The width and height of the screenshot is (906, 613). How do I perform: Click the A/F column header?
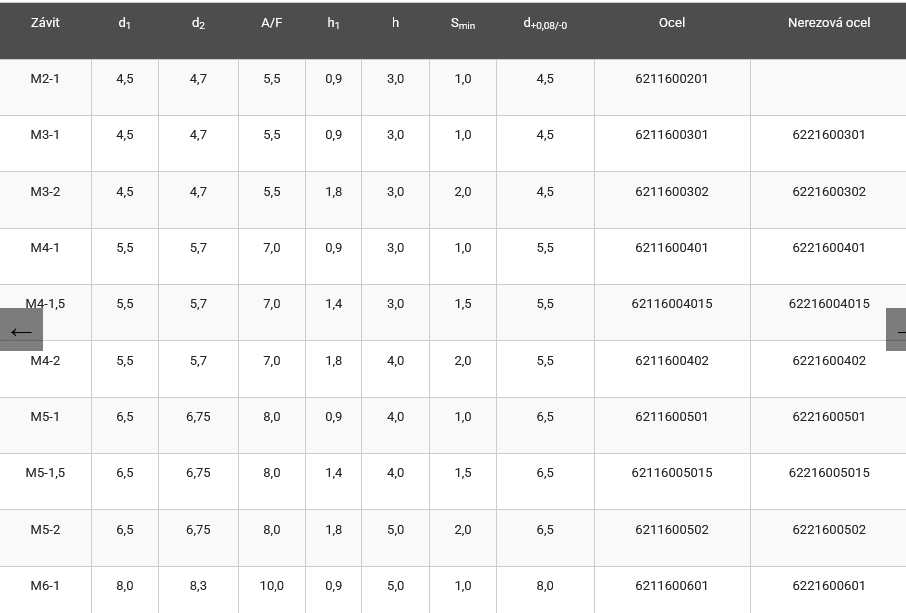(x=272, y=23)
